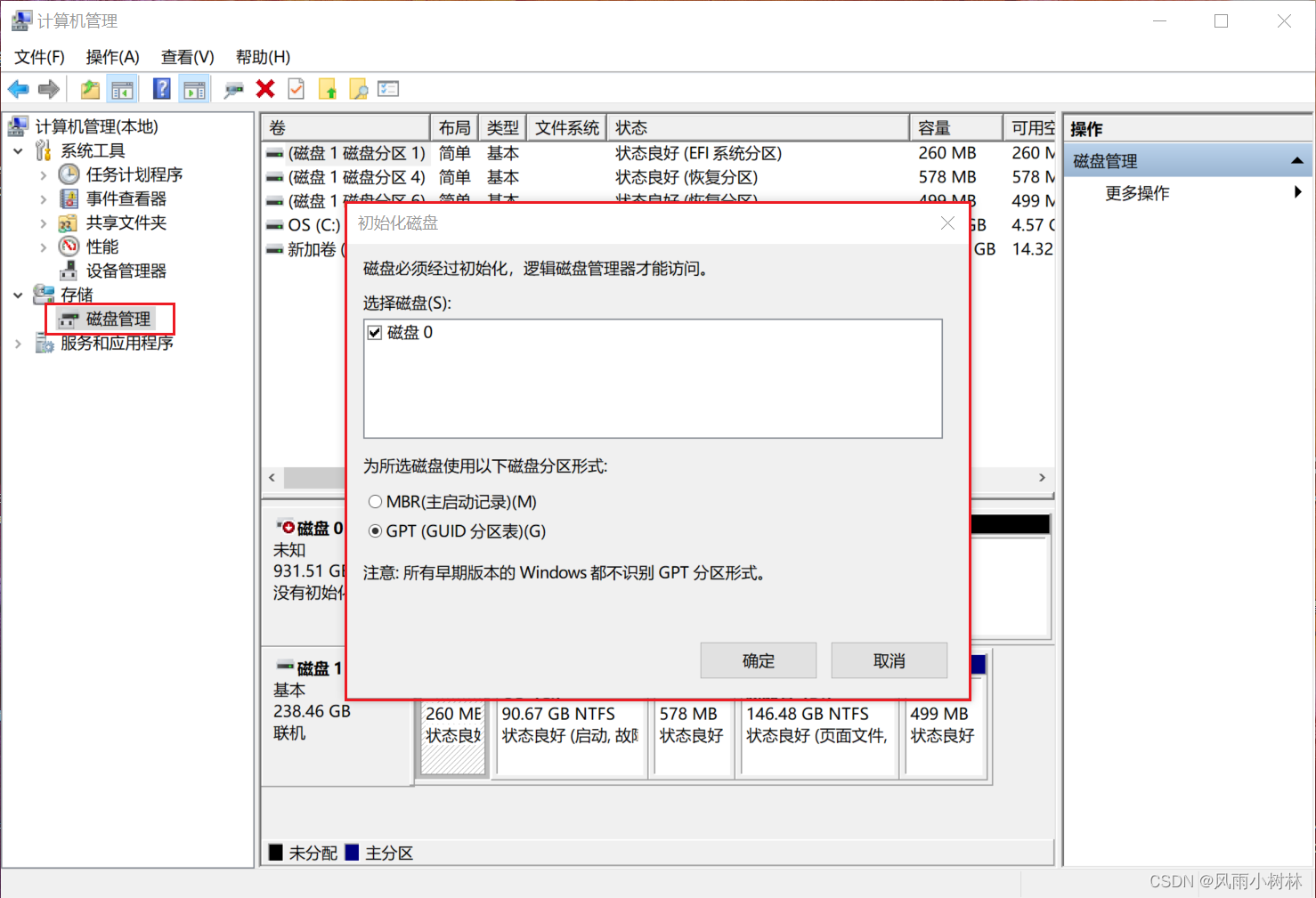Click the 计算机管理(本地) root computer icon

(18, 126)
